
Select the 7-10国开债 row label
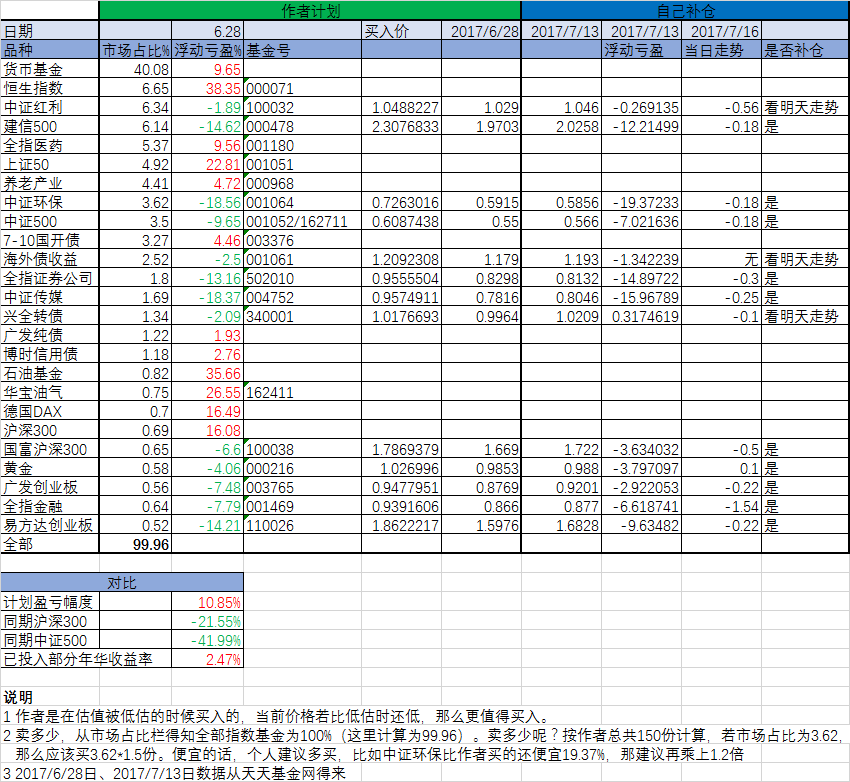[49, 240]
